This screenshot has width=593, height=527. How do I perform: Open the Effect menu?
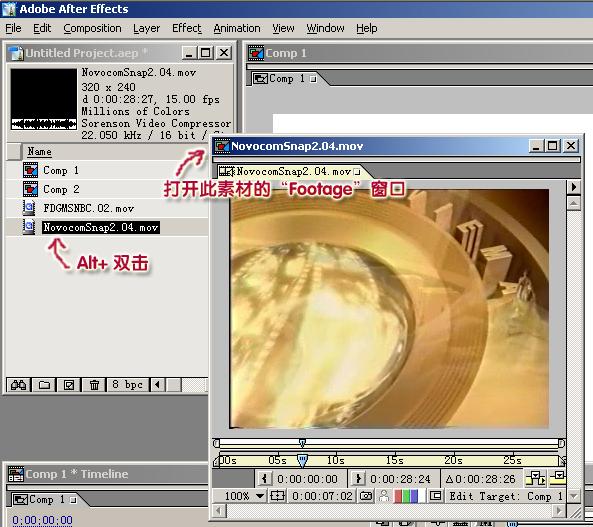point(186,28)
